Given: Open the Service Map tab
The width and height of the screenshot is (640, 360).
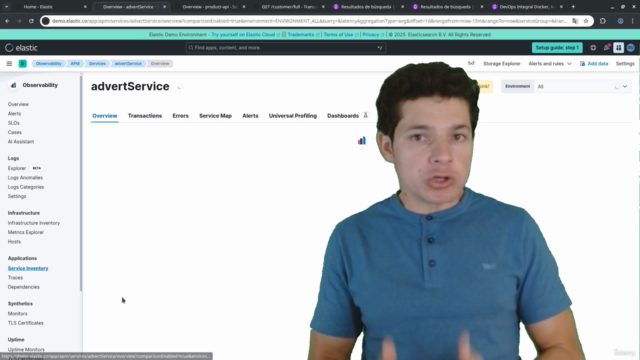Looking at the screenshot, I should [x=216, y=116].
